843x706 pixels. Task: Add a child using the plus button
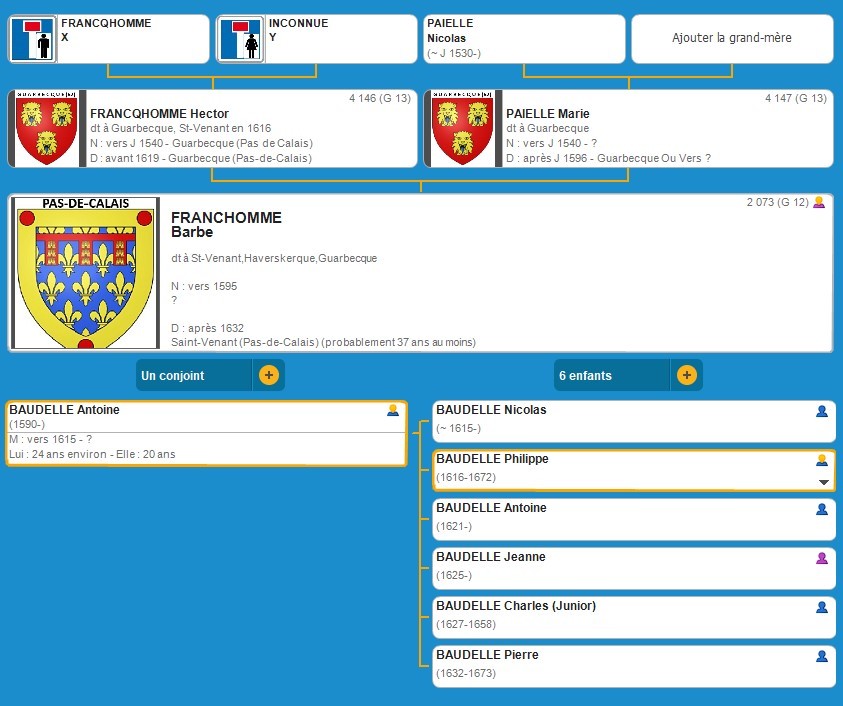pyautogui.click(x=686, y=375)
